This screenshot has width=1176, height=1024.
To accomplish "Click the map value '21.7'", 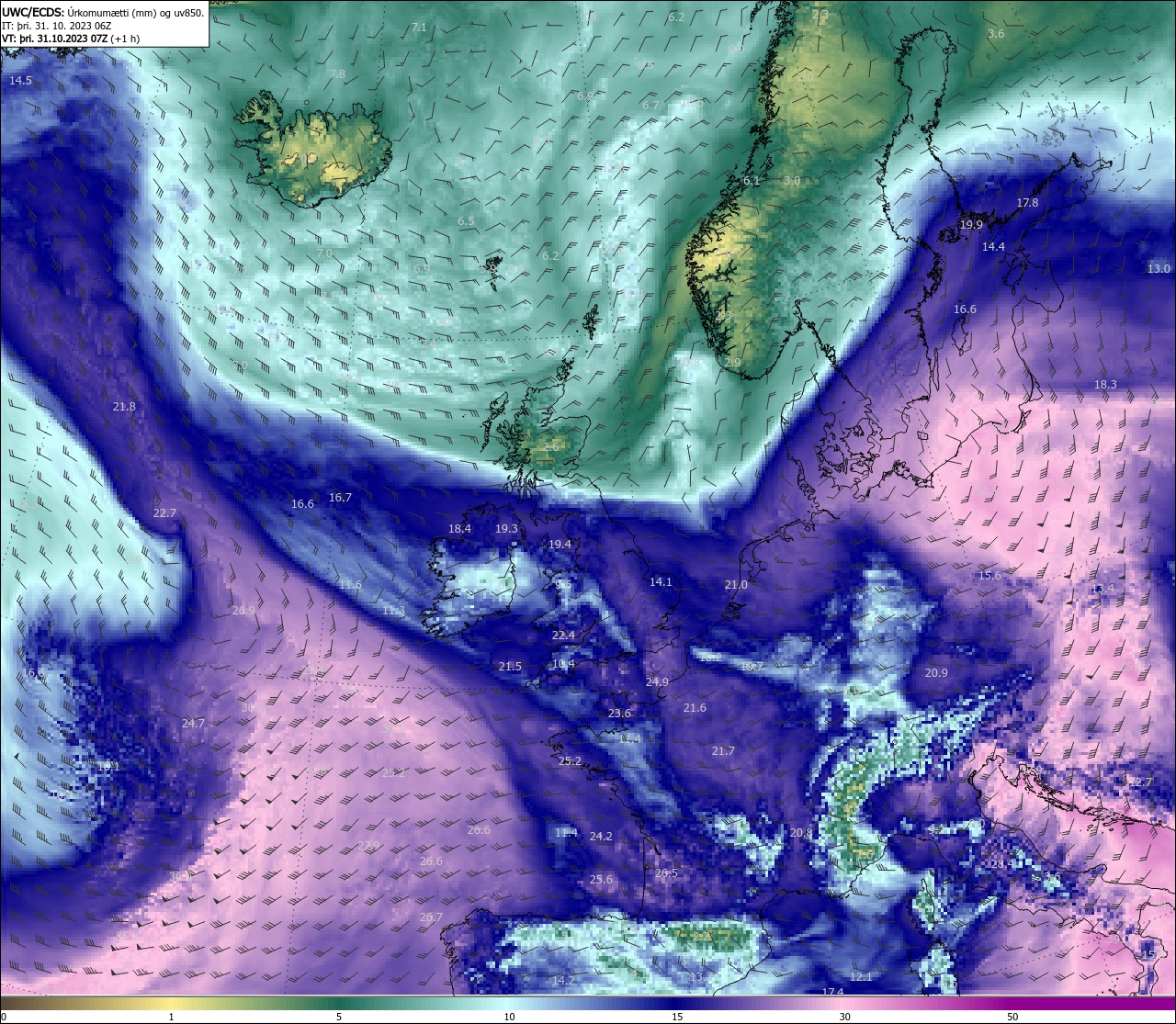I will pos(723,751).
